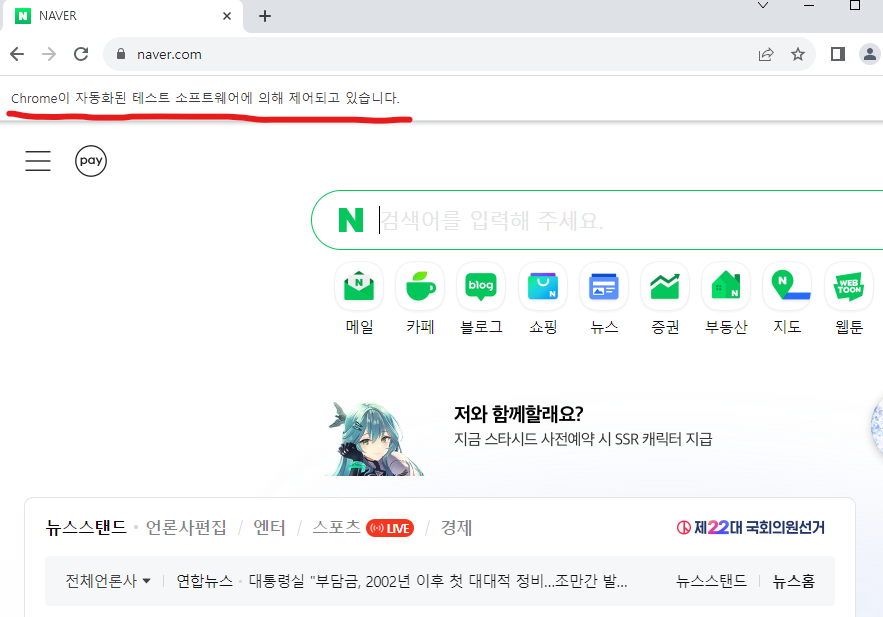Select the 증권 stocks chart icon

click(x=664, y=285)
